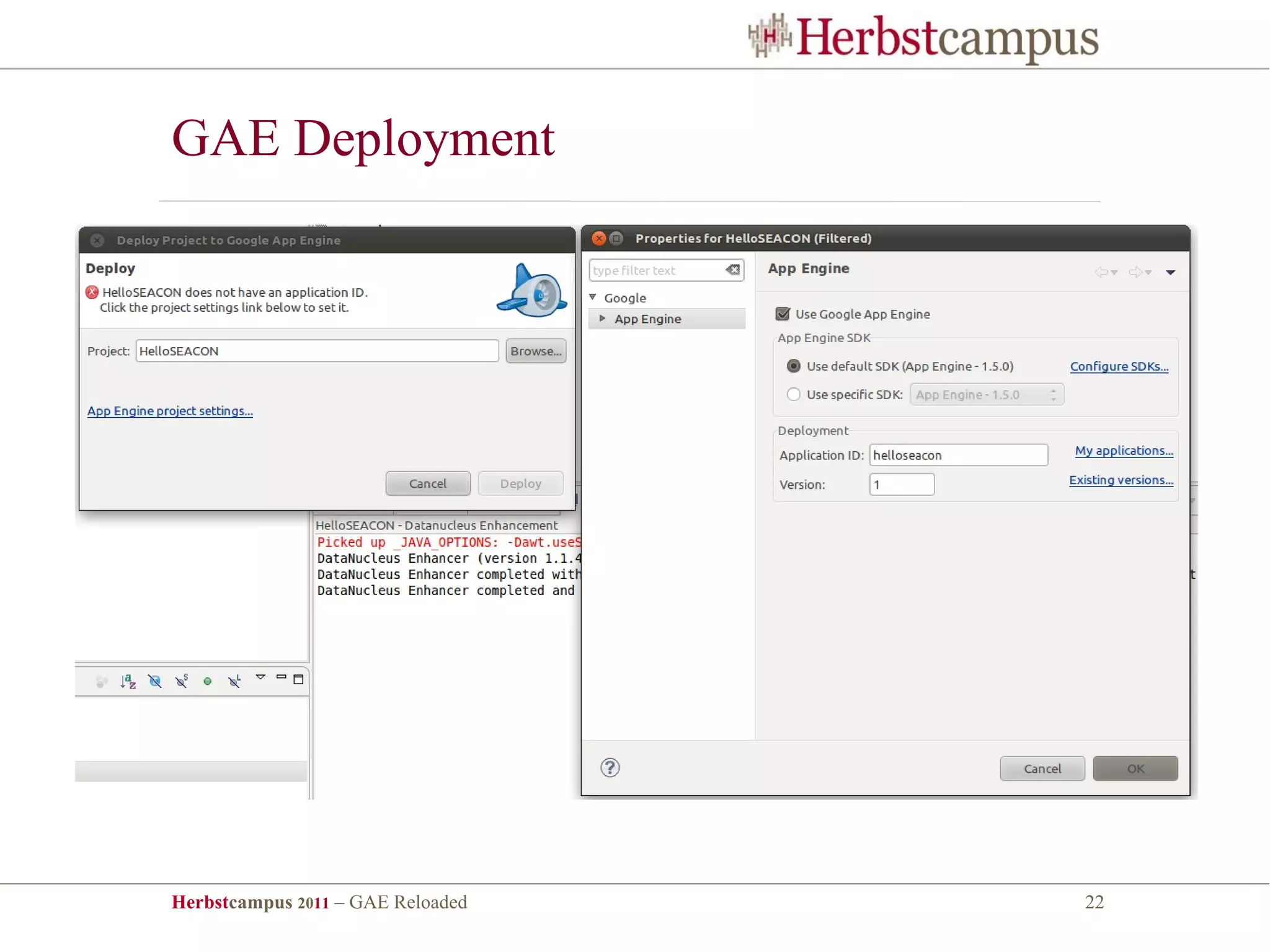Open the Properties page view menu arrow
This screenshot has height=952, width=1270.
1170,273
